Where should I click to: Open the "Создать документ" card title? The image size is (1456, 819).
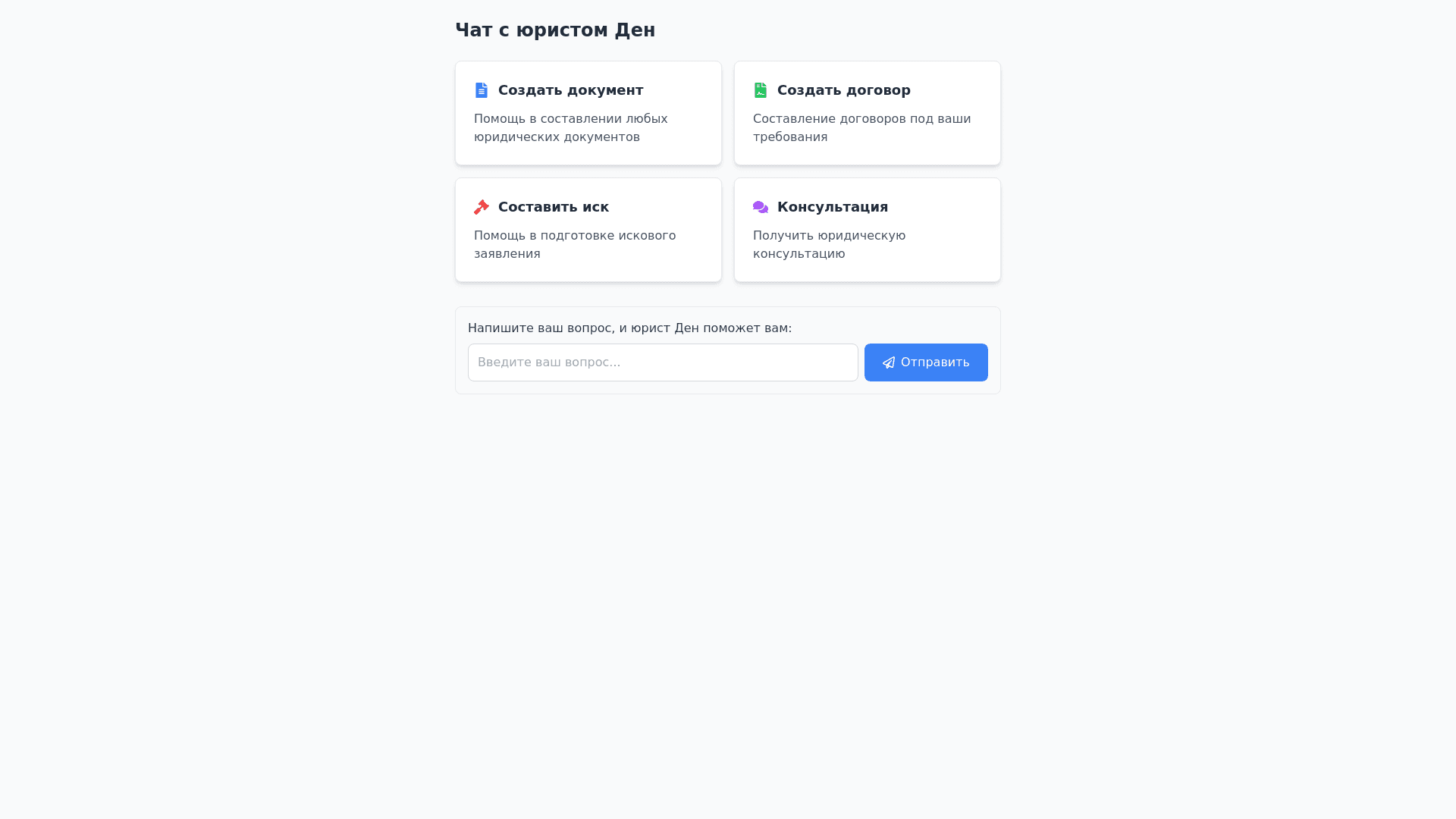570,90
